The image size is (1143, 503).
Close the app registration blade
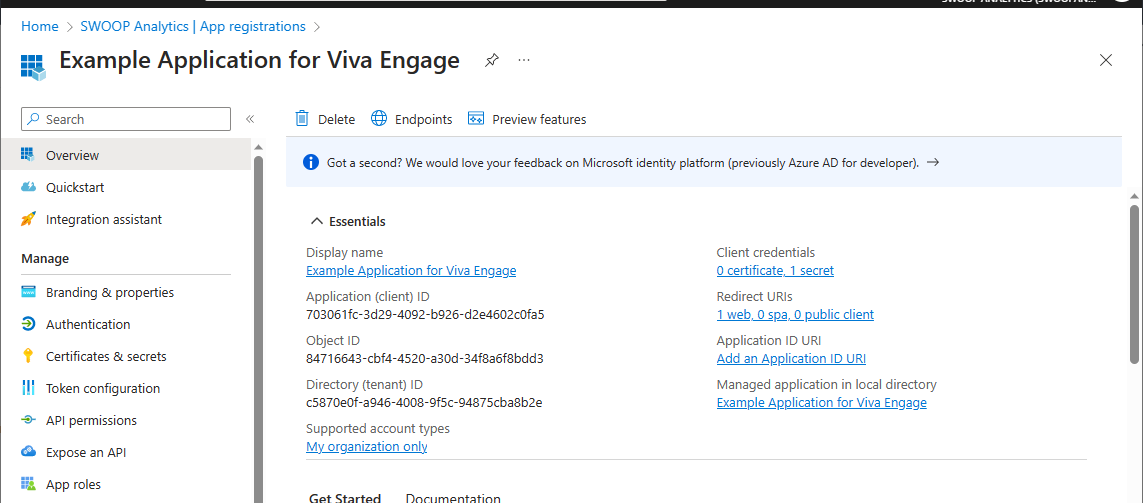click(x=1106, y=61)
